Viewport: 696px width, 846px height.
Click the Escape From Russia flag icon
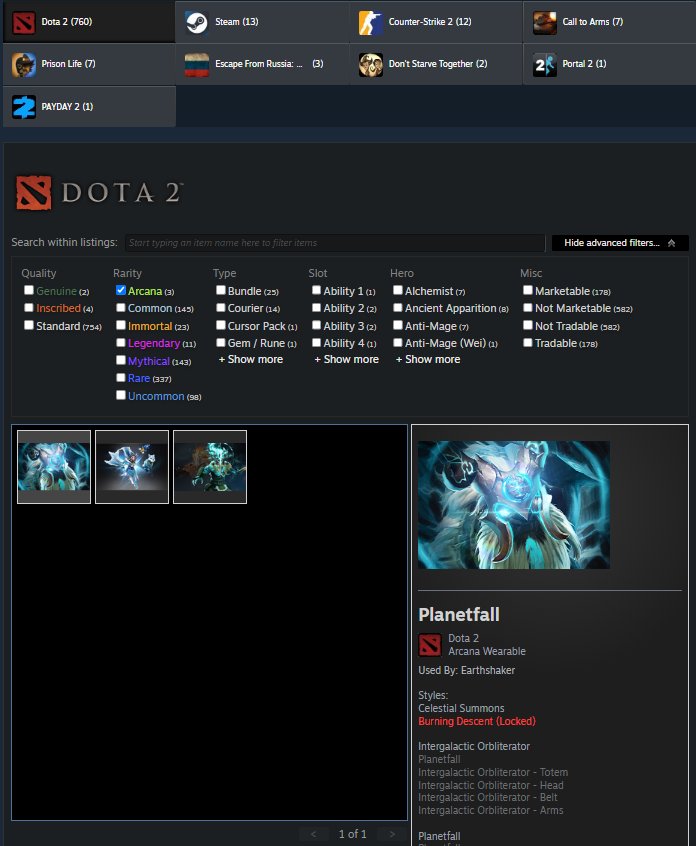[x=197, y=64]
